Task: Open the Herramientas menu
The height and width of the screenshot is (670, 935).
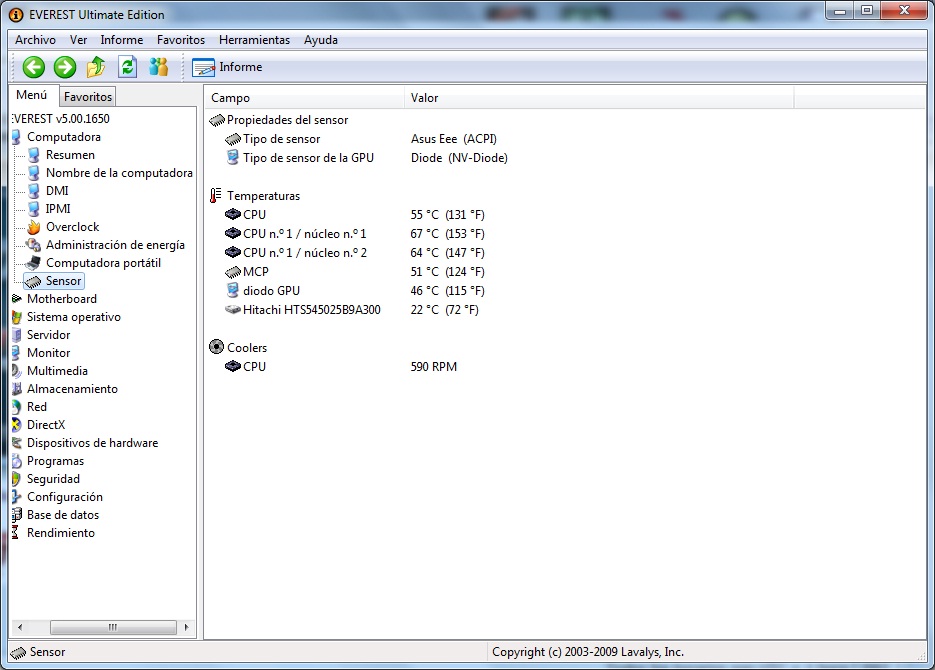Action: tap(254, 40)
